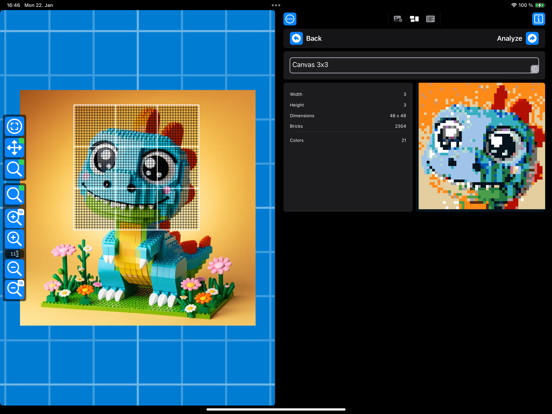This screenshot has height=414, width=552.
Task: Tap the Back label
Action: coord(314,38)
